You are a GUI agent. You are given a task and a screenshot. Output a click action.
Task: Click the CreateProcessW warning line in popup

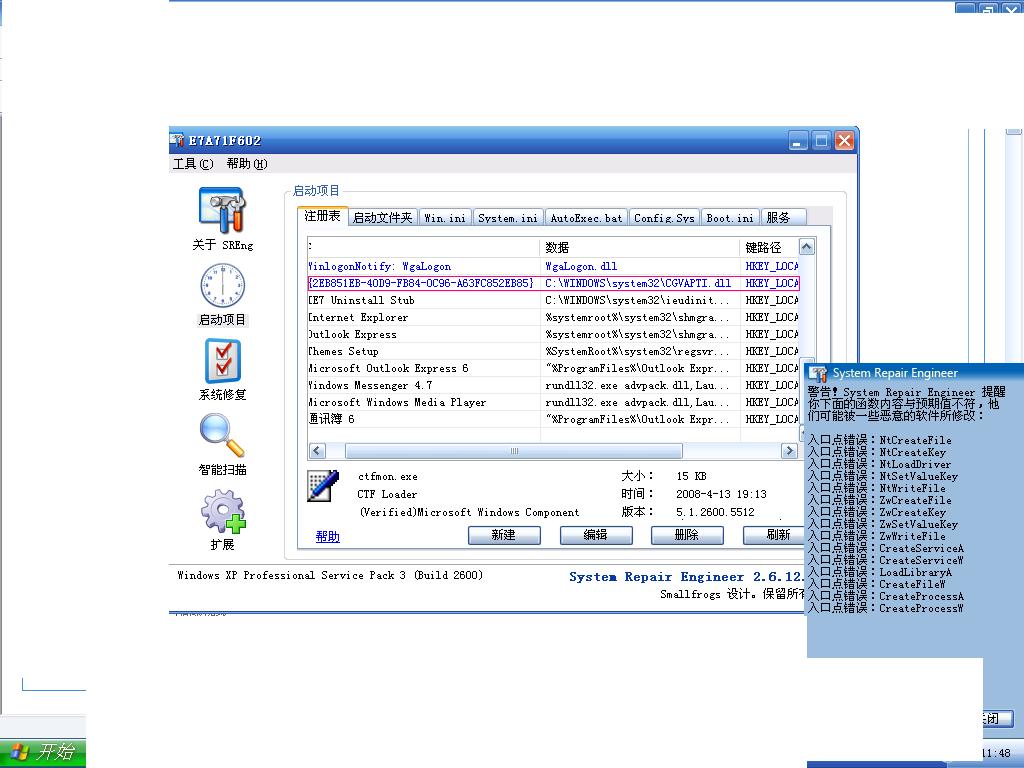(886, 608)
